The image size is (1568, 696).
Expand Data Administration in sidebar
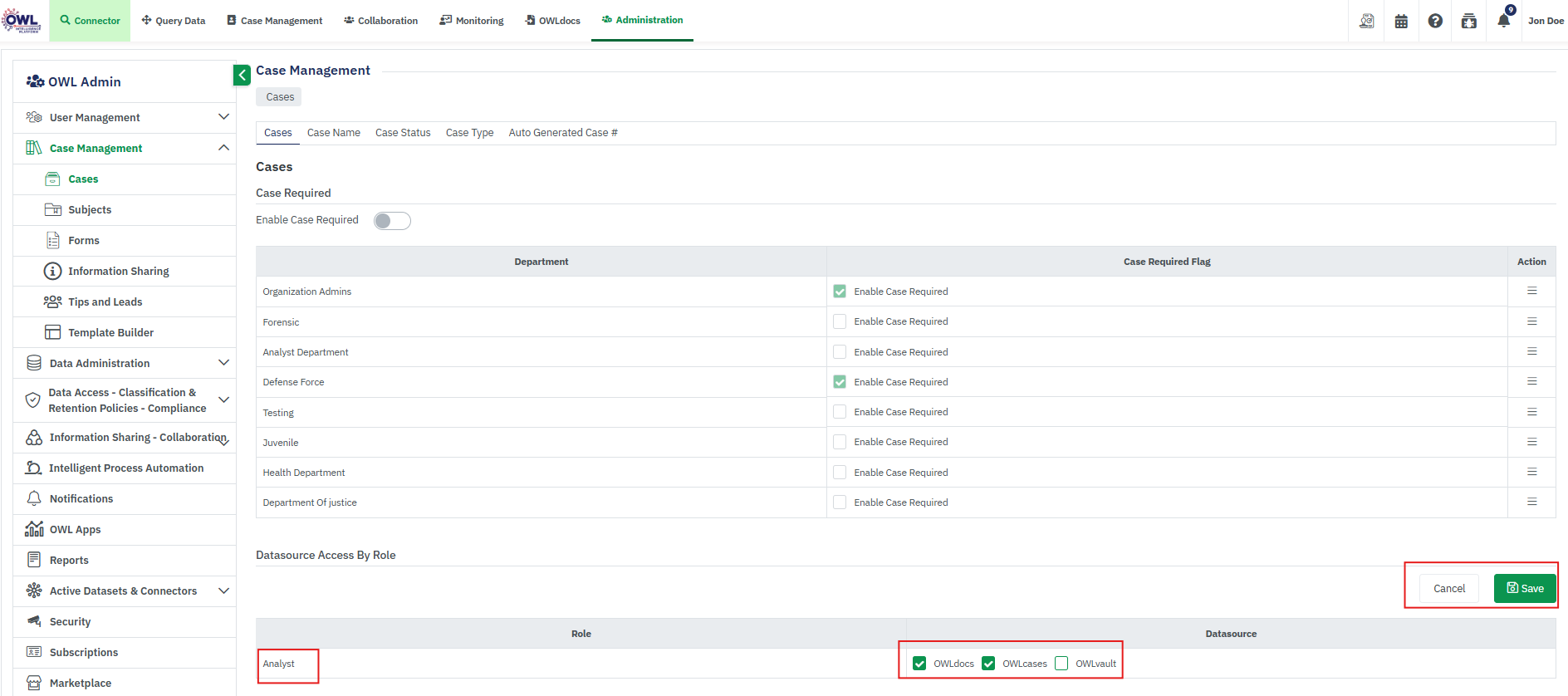223,363
